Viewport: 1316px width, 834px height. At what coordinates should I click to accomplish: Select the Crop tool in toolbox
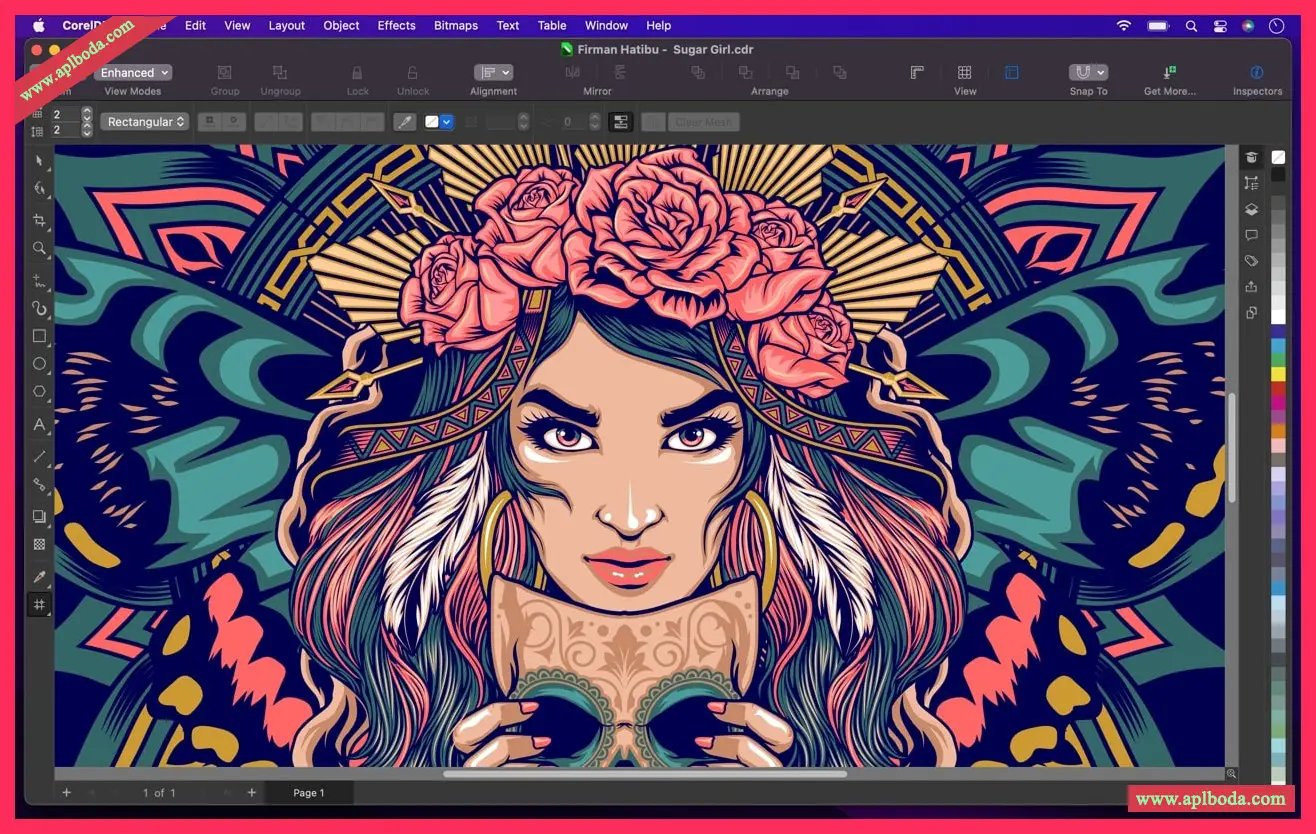pos(39,220)
